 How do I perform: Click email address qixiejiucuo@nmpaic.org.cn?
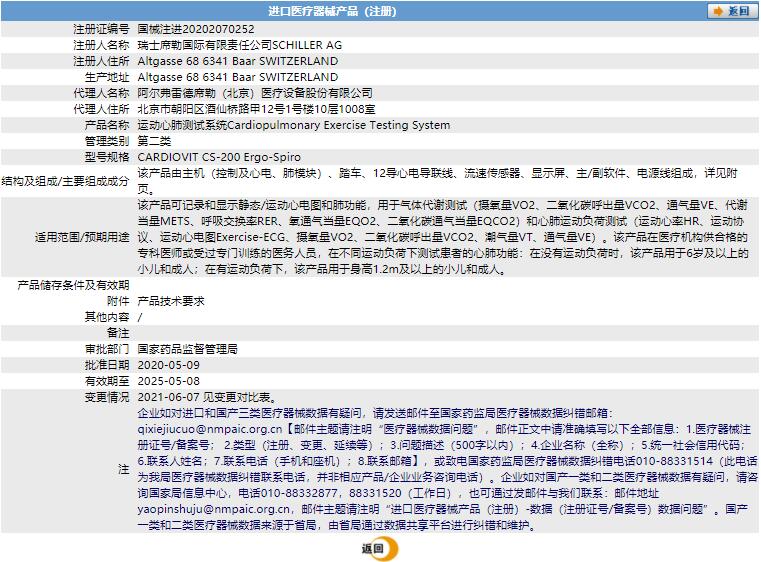tap(210, 430)
